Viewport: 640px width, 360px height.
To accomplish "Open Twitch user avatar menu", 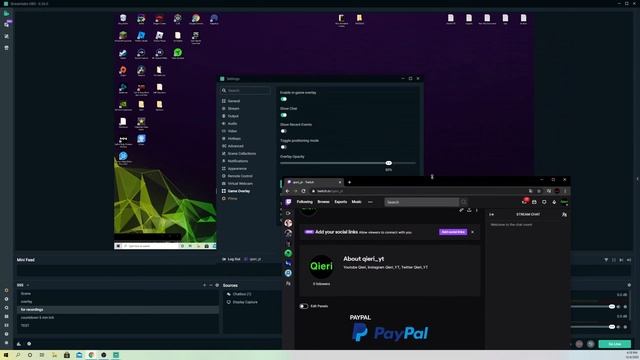I will 564,202.
